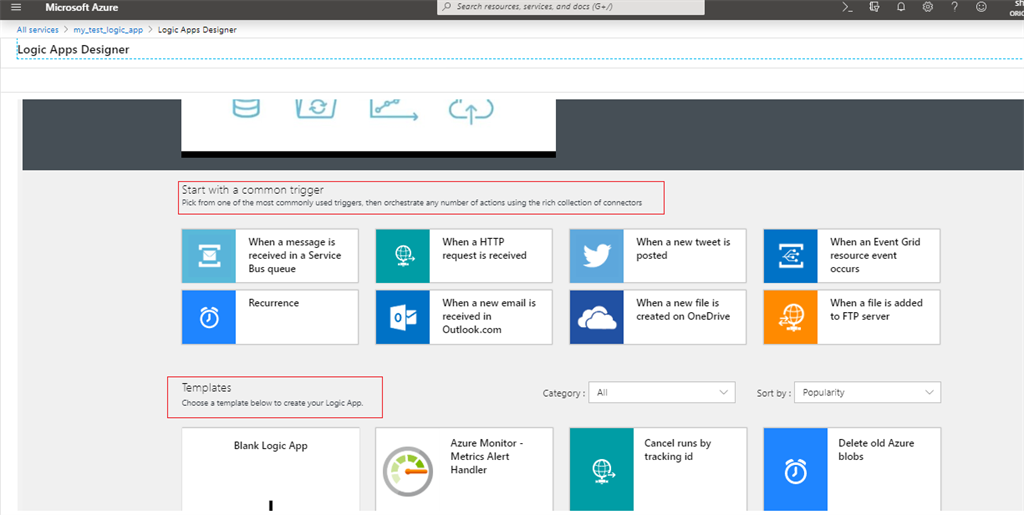1024x515 pixels.
Task: Click the 'Start with a common trigger' heading
Action: click(253, 190)
